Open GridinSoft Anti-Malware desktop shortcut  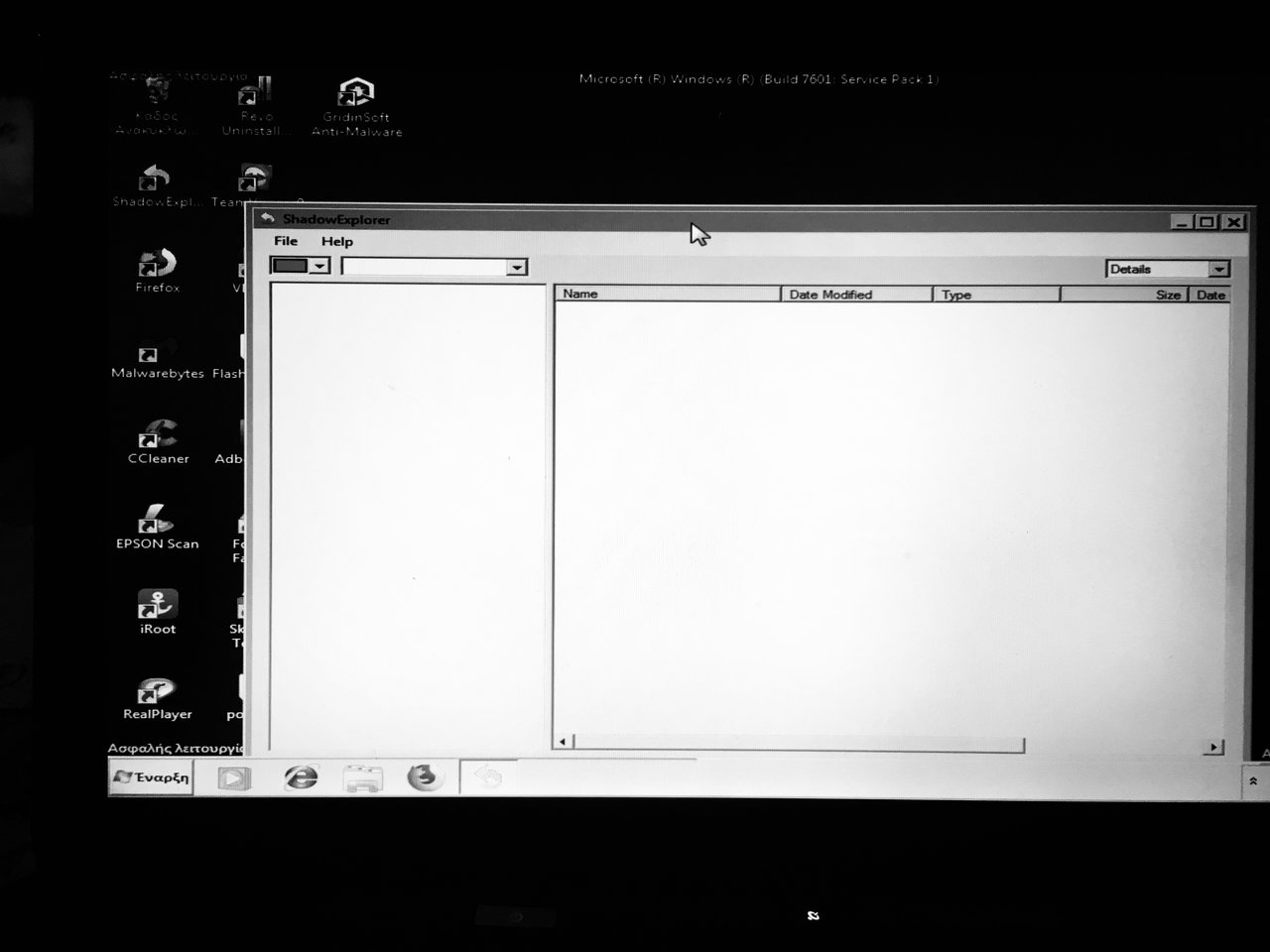coord(356,107)
